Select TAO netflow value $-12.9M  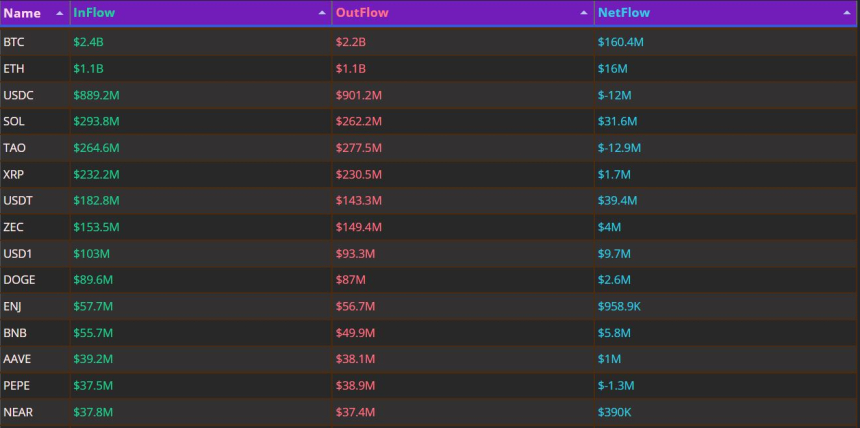click(620, 148)
